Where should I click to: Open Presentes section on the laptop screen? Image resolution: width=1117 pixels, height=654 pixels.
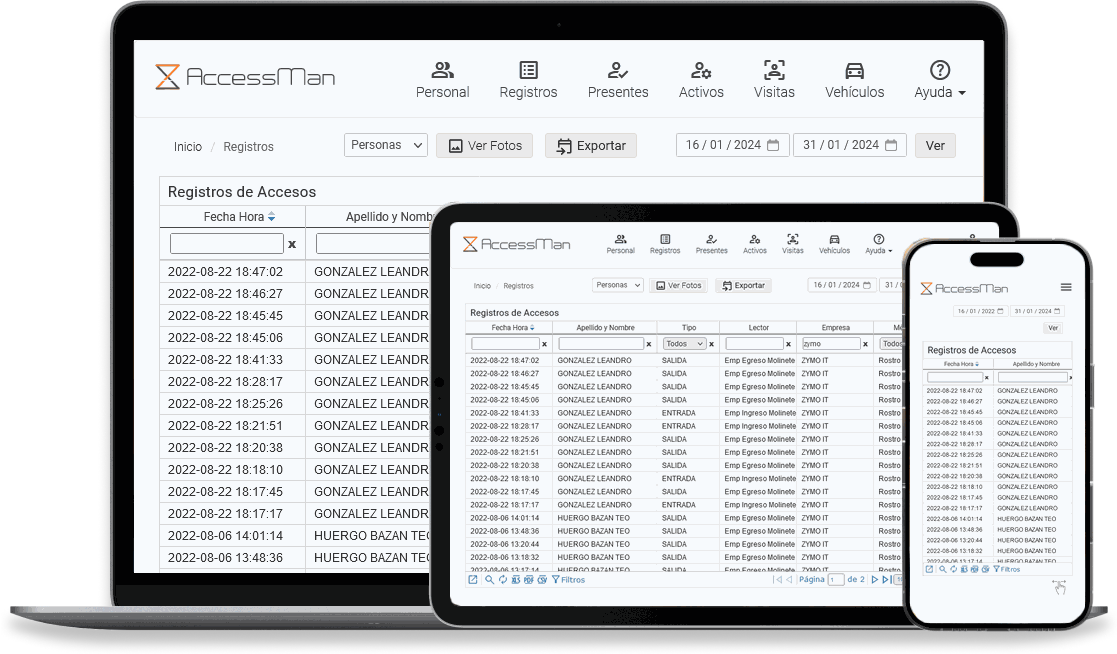point(618,80)
